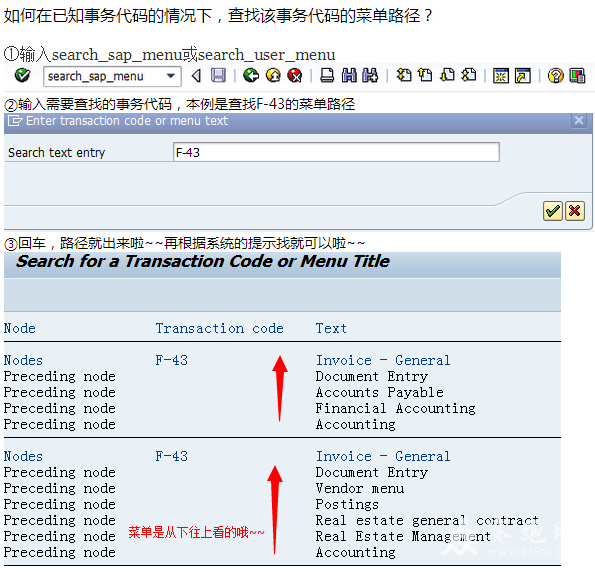Click Real Estate Management row
595x572 pixels.
click(403, 536)
